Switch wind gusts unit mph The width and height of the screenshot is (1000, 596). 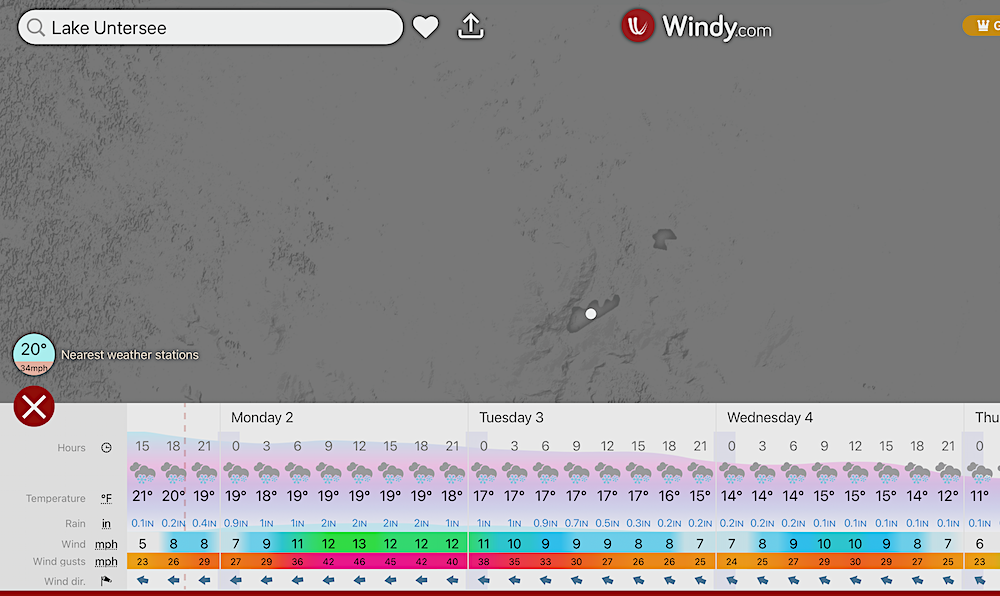pos(106,562)
